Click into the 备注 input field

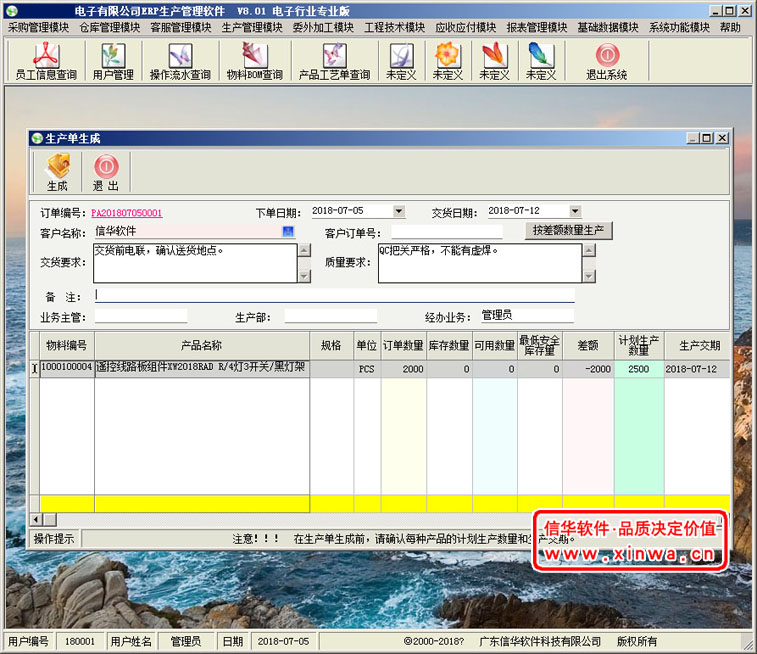click(x=334, y=296)
